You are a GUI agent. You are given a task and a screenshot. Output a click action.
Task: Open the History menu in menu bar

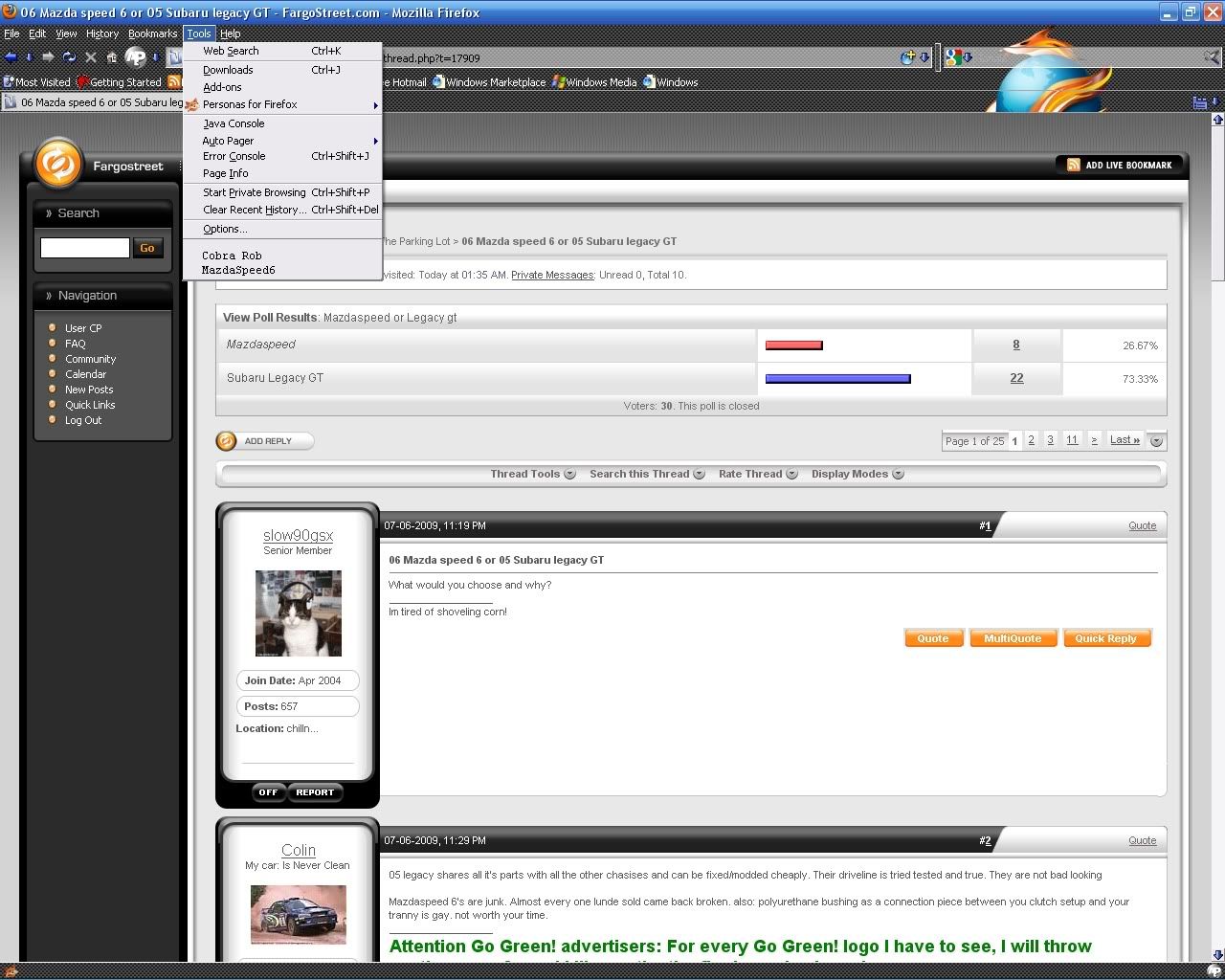102,33
